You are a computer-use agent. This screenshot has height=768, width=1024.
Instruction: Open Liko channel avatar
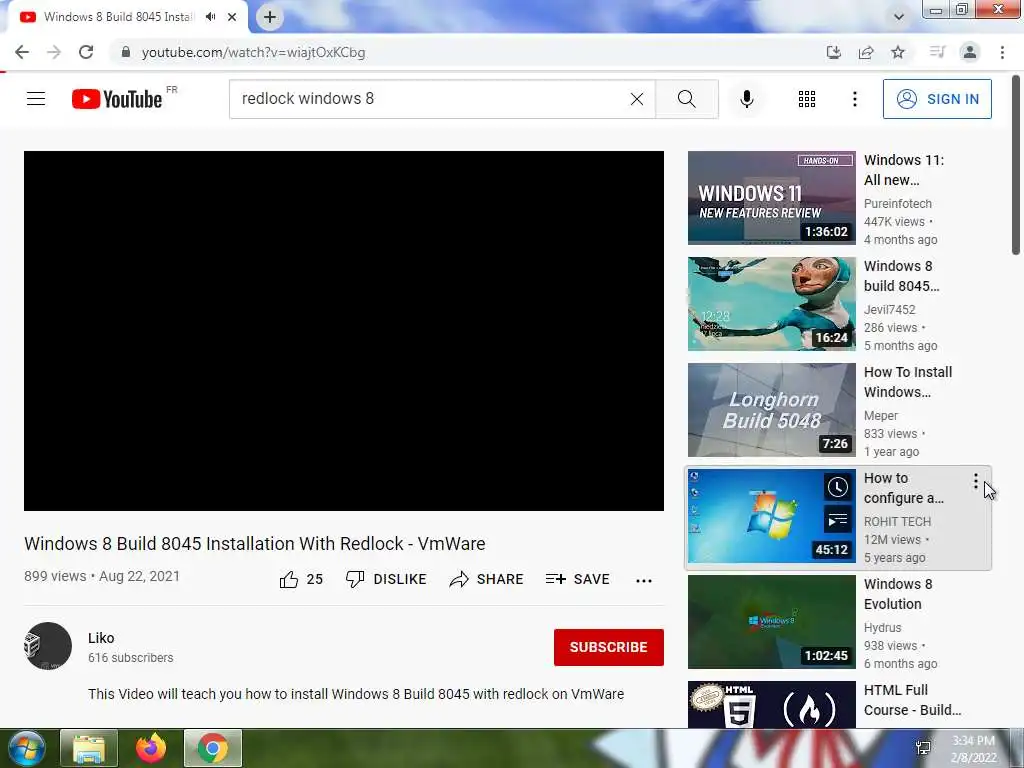click(48, 646)
